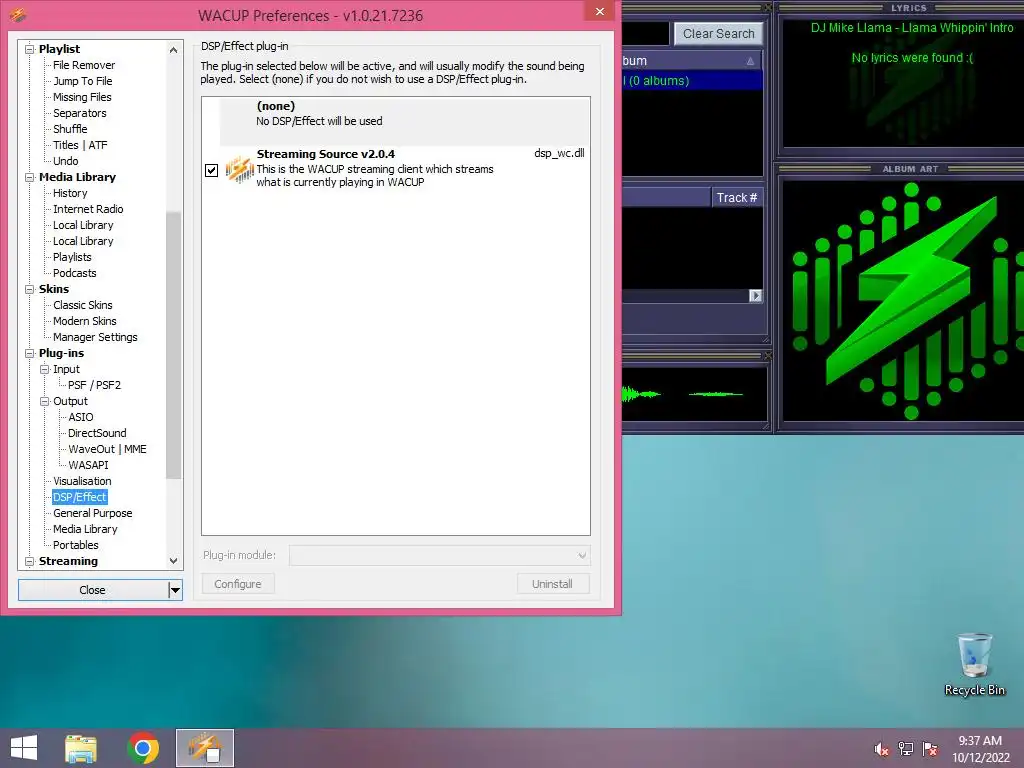
Task: Collapse the Output subtree
Action: pyautogui.click(x=44, y=401)
